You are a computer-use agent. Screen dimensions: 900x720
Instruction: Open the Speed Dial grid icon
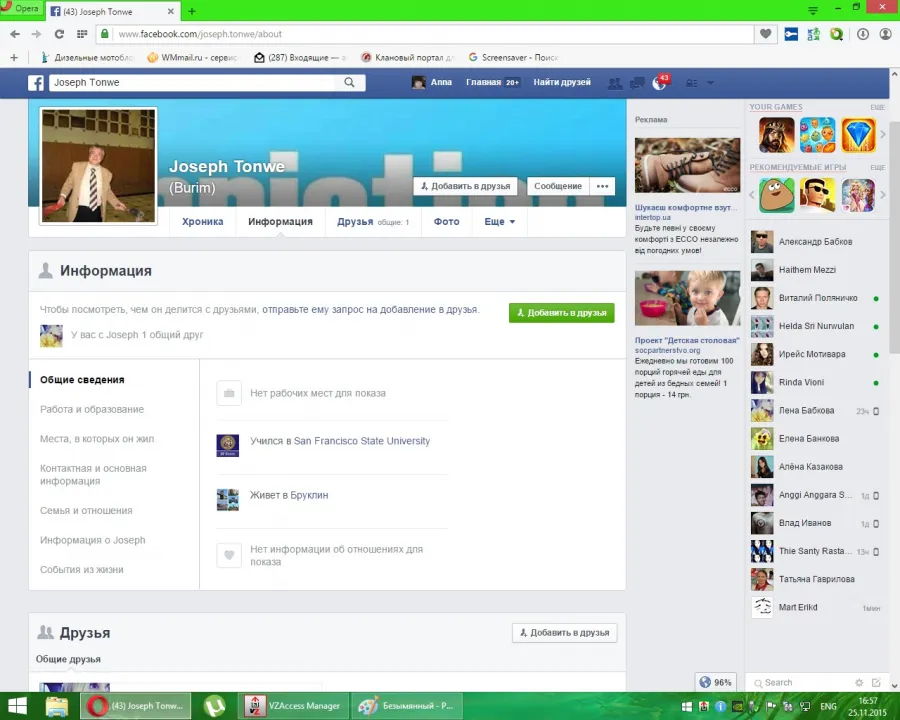(x=82, y=34)
